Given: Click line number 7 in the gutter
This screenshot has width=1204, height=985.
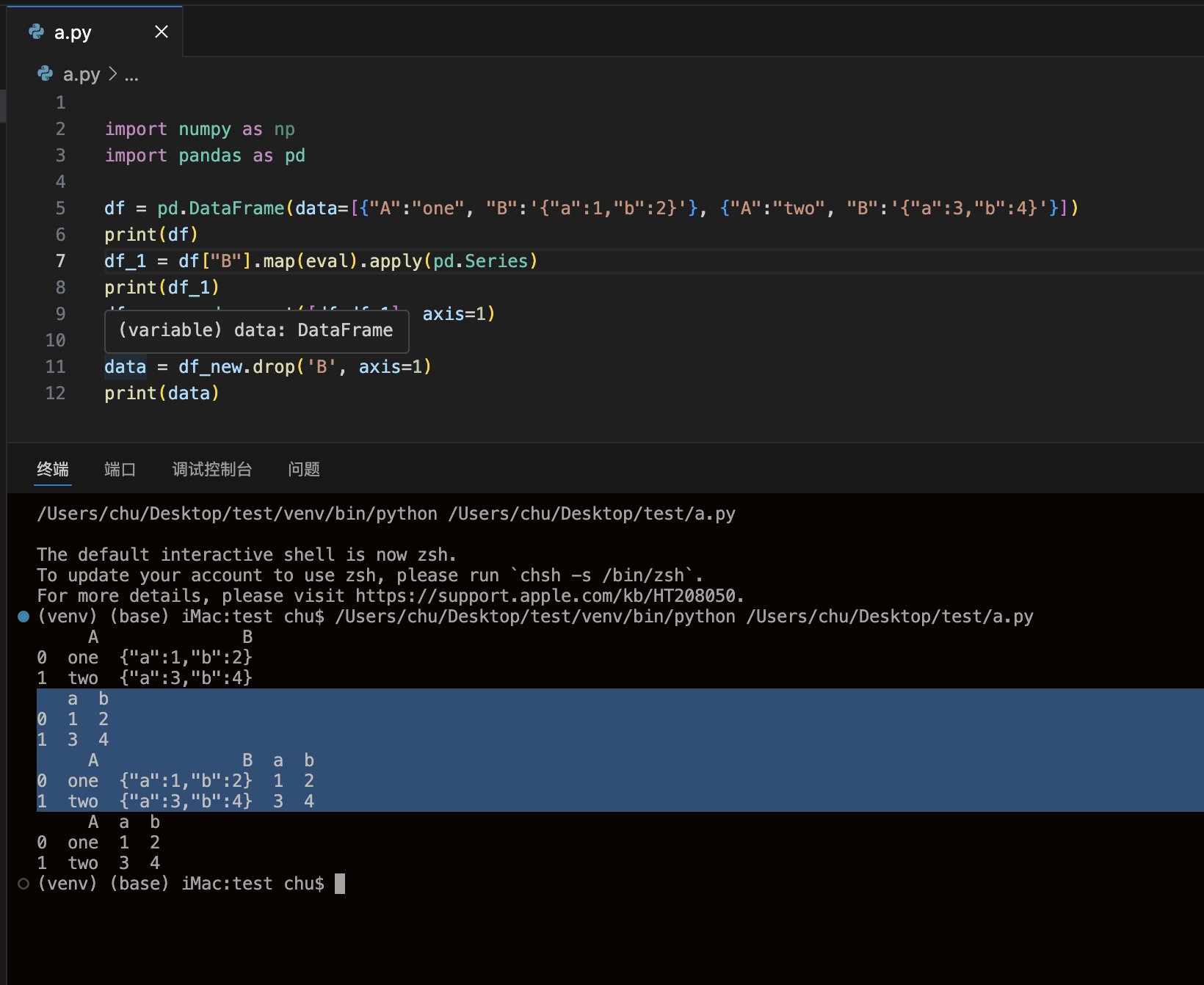Looking at the screenshot, I should click(60, 261).
